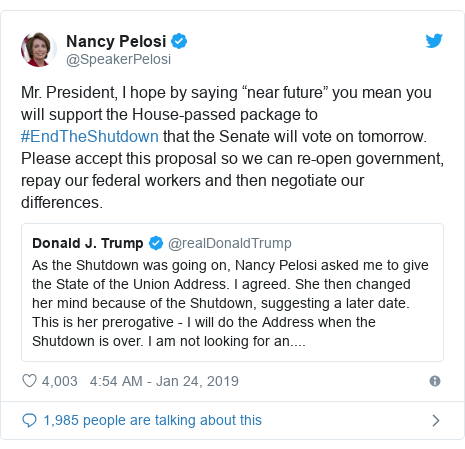The width and height of the screenshot is (465, 449).
Task: Click the Twitter bird logo icon
Action: click(434, 41)
